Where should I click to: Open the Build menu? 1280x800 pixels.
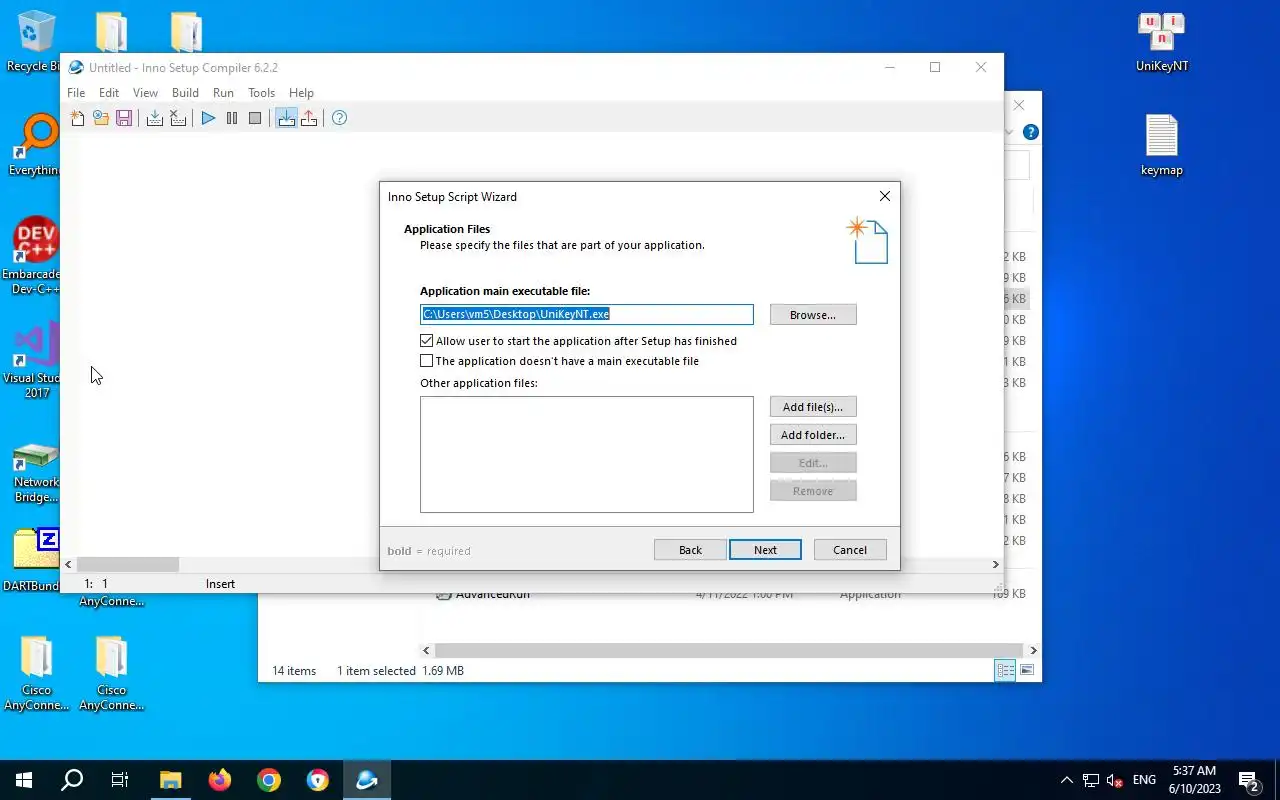click(185, 93)
